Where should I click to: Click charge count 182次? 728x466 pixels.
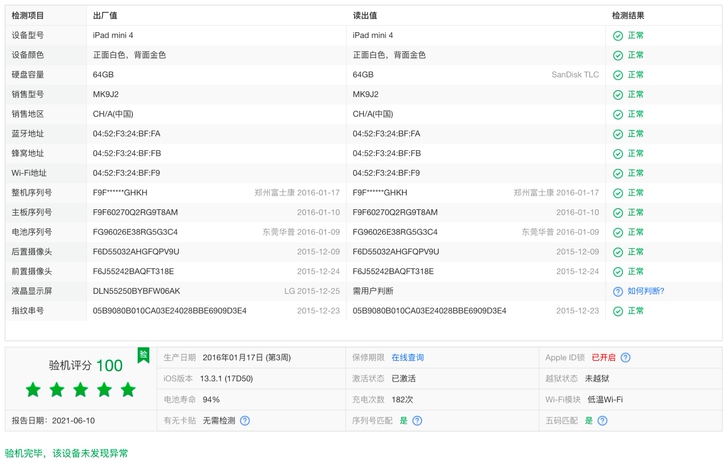pos(402,400)
